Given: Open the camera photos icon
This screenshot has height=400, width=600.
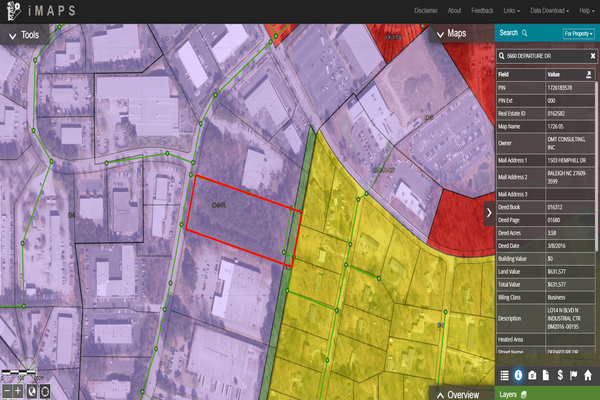Looking at the screenshot, I should [x=533, y=374].
